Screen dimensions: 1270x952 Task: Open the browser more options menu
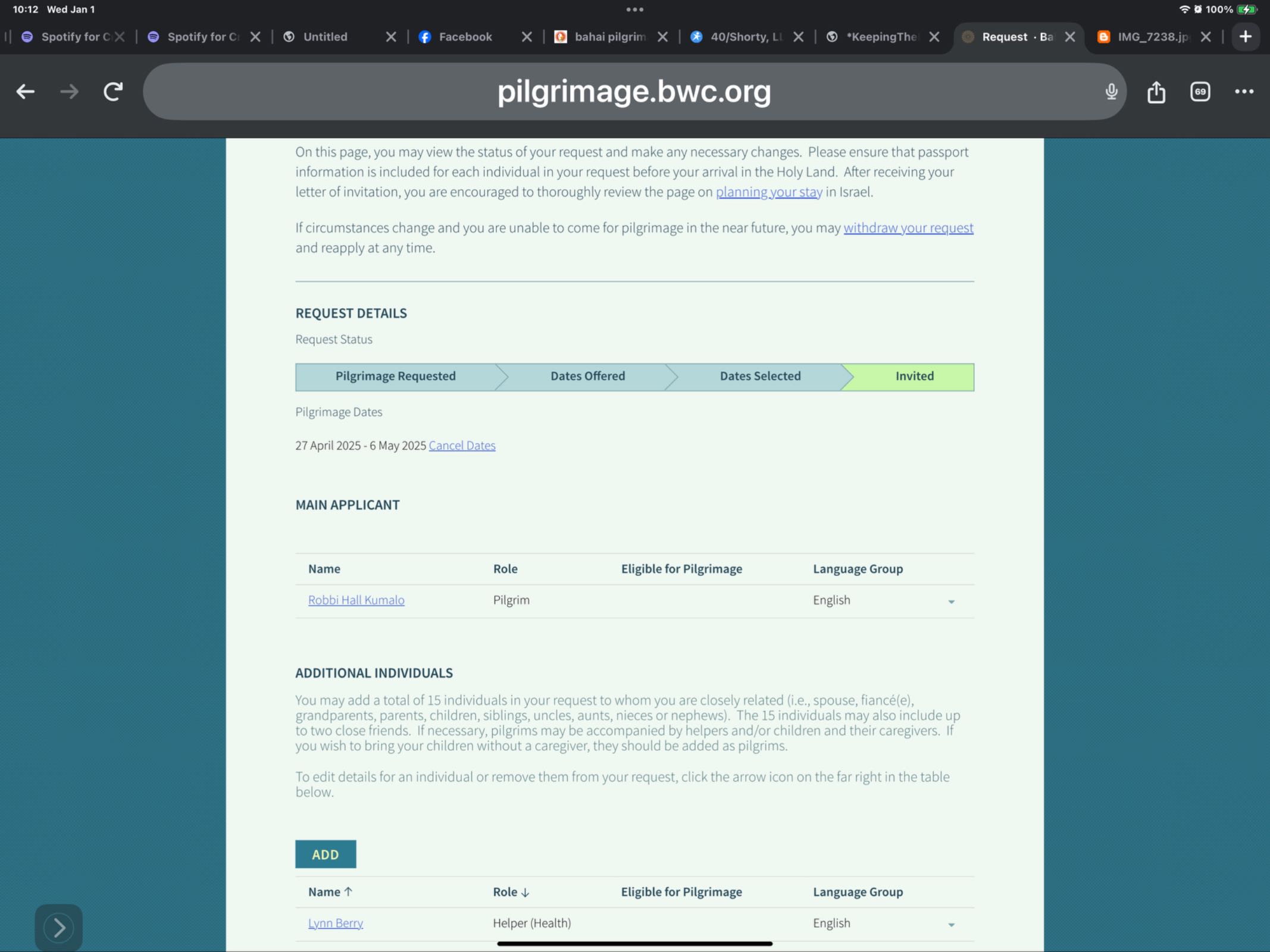(1244, 92)
